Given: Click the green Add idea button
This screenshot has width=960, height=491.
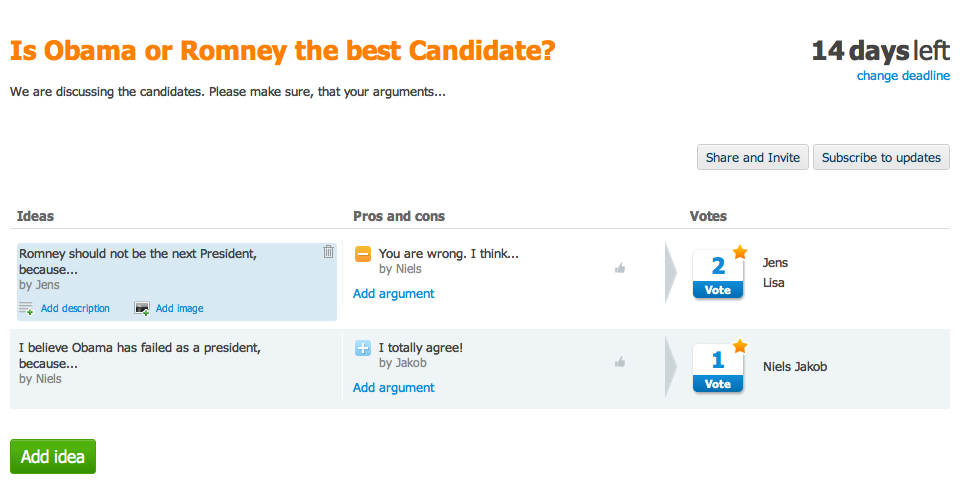Looking at the screenshot, I should (53, 457).
